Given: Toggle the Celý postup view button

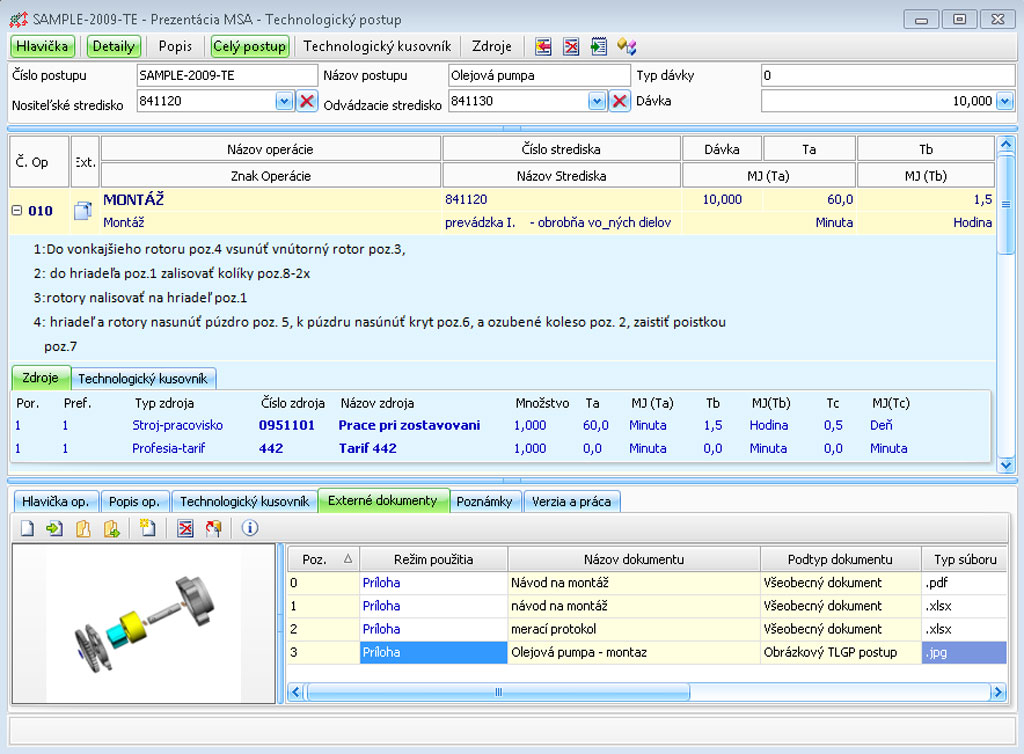Looking at the screenshot, I should pyautogui.click(x=249, y=46).
